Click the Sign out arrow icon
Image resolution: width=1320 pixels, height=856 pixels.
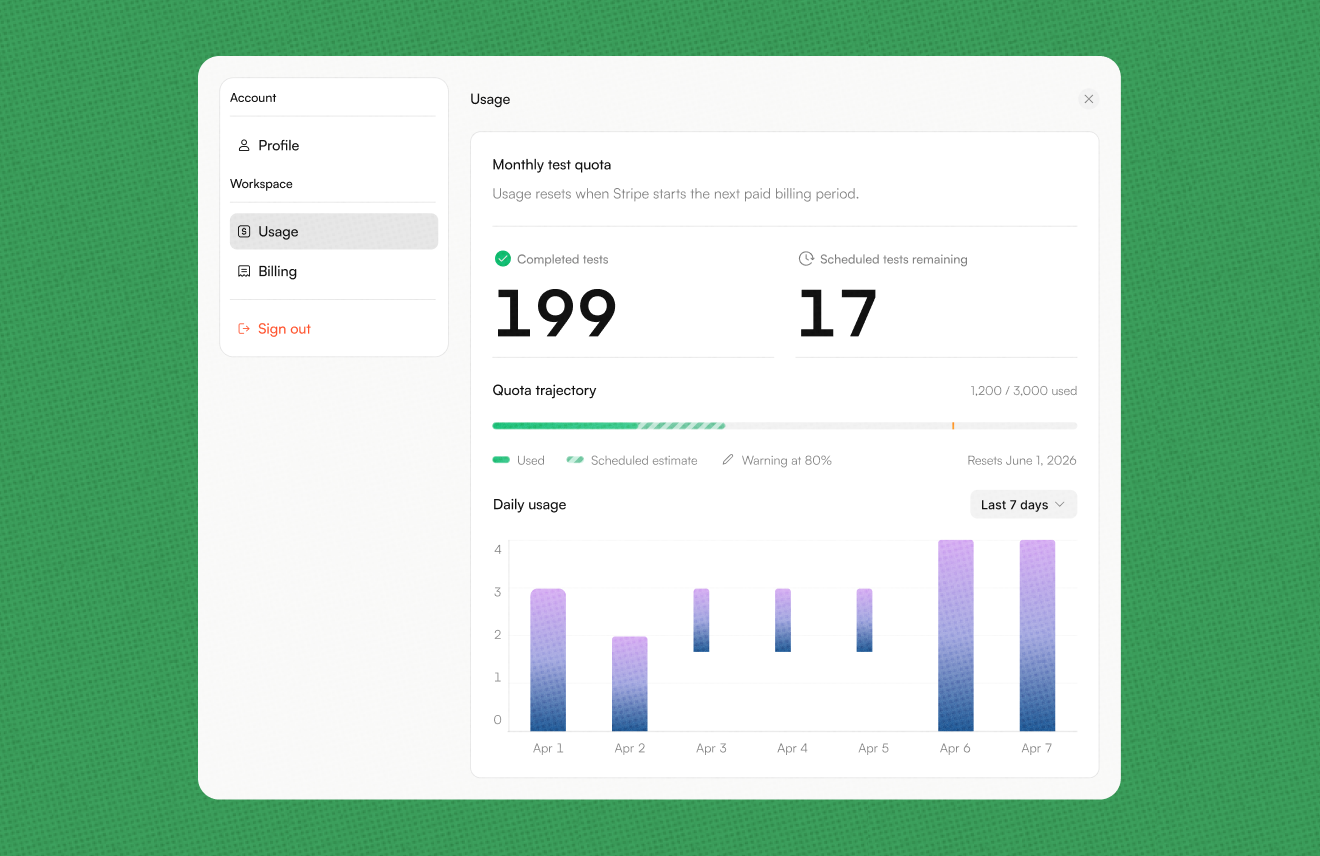tap(244, 329)
